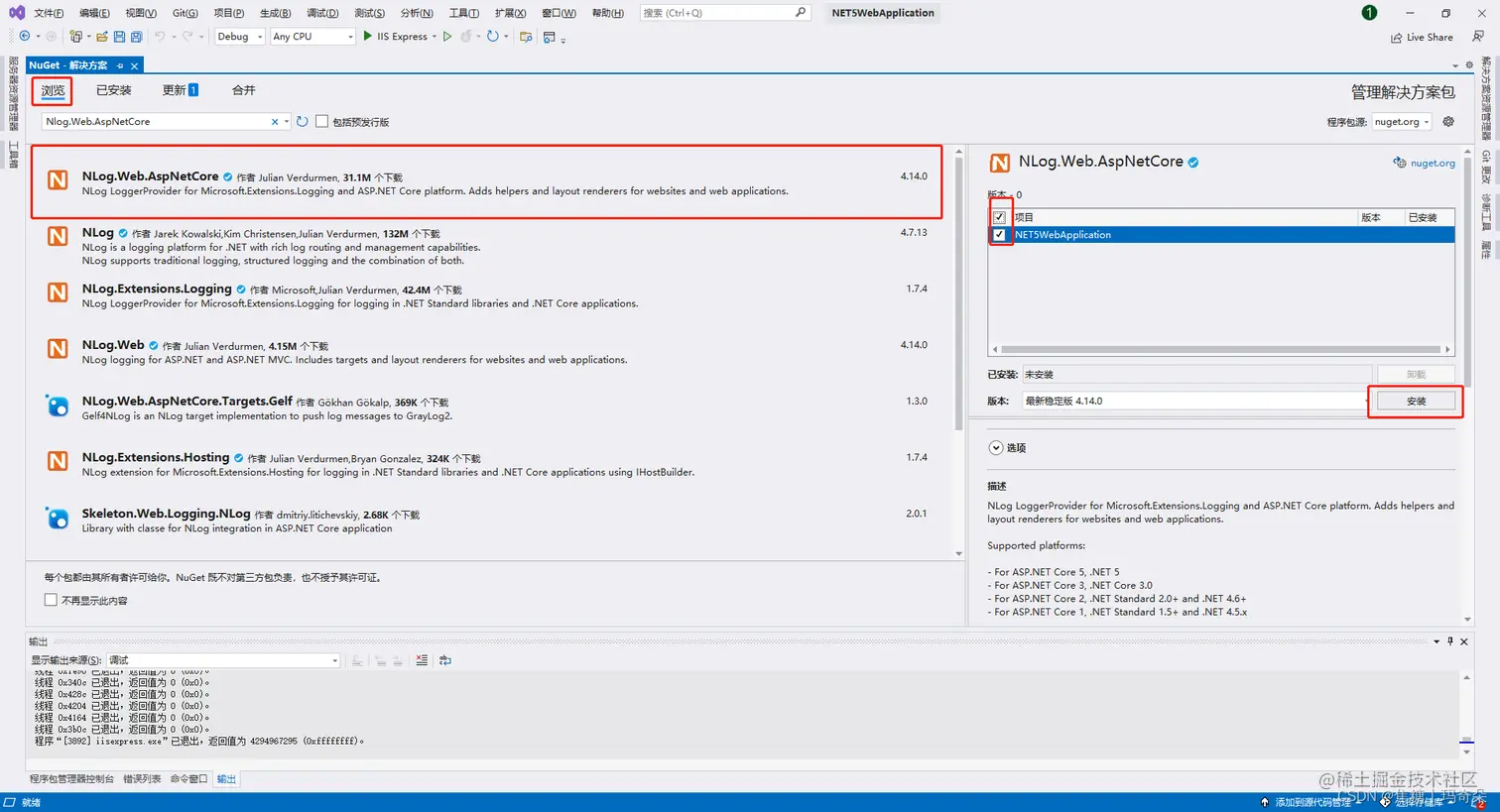This screenshot has height=812, width=1500.
Task: Clear all output with the red X list icon
Action: tap(422, 660)
